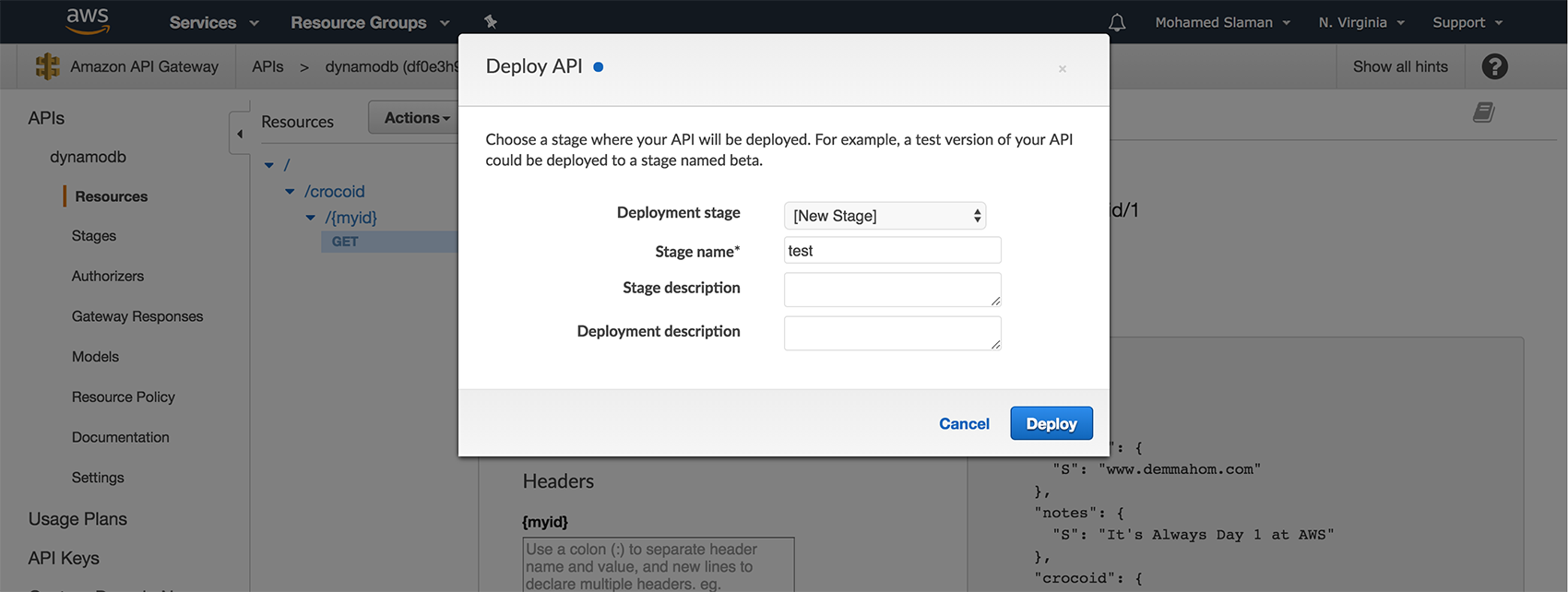Collapse the root / resource node
The height and width of the screenshot is (592, 1568).
(269, 165)
